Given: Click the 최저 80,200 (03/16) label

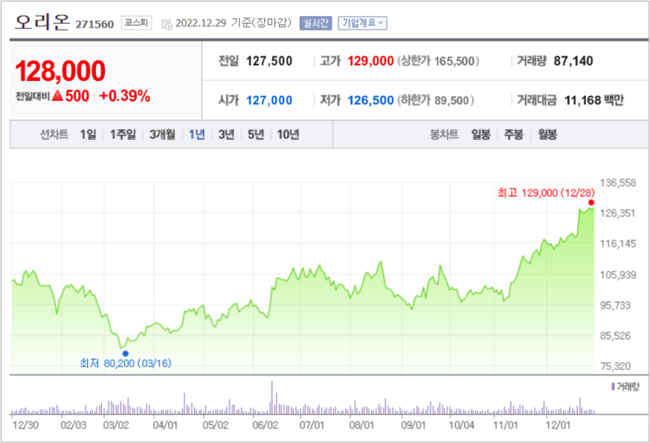Looking at the screenshot, I should tap(125, 363).
